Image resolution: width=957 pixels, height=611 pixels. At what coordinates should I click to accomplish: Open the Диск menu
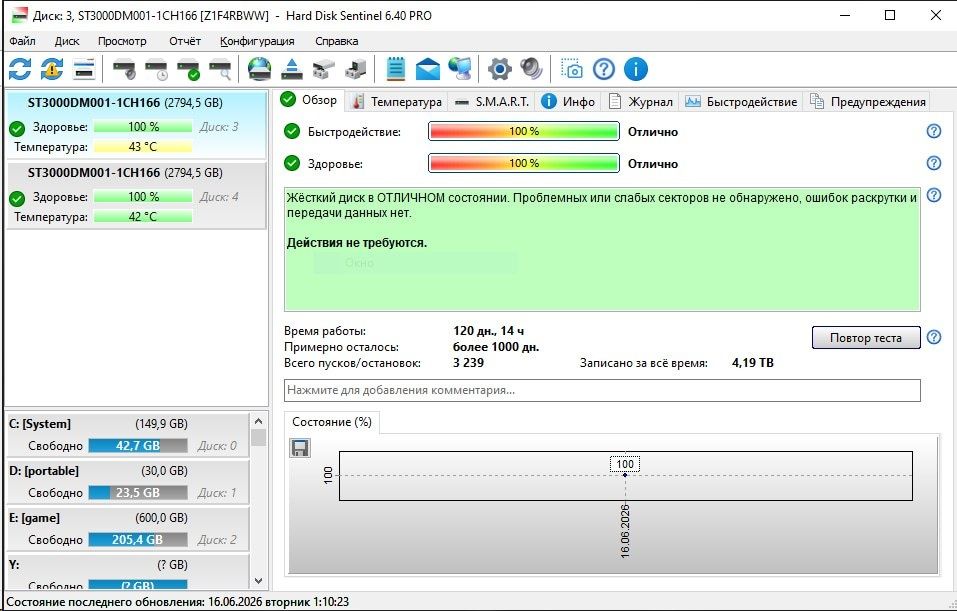pos(67,41)
